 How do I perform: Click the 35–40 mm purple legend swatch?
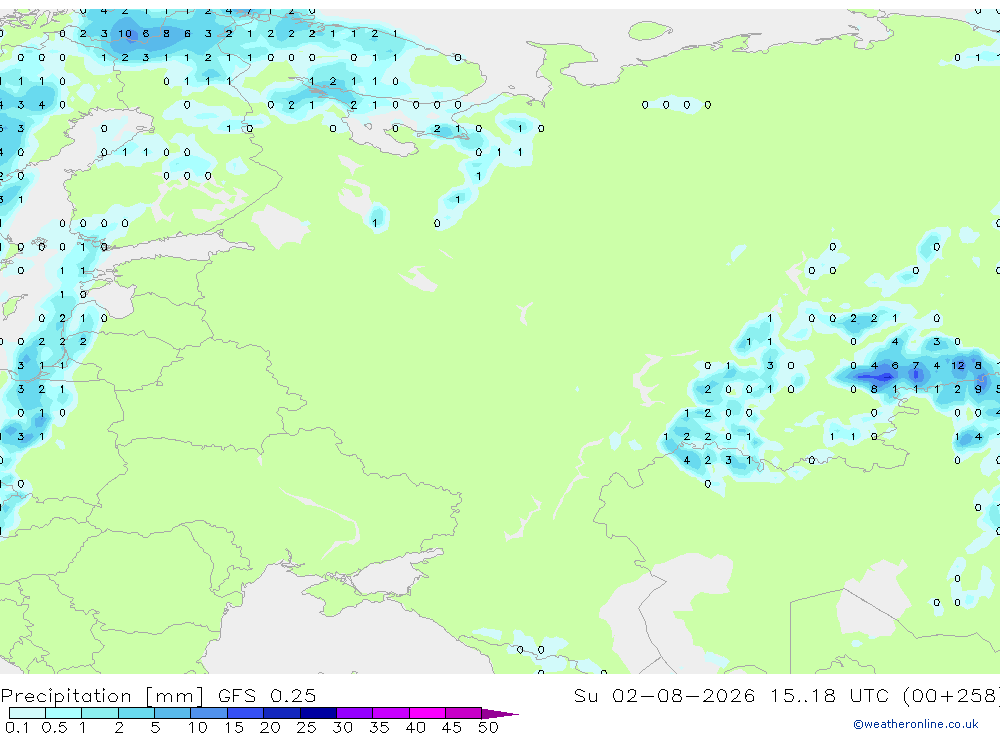coord(391,713)
